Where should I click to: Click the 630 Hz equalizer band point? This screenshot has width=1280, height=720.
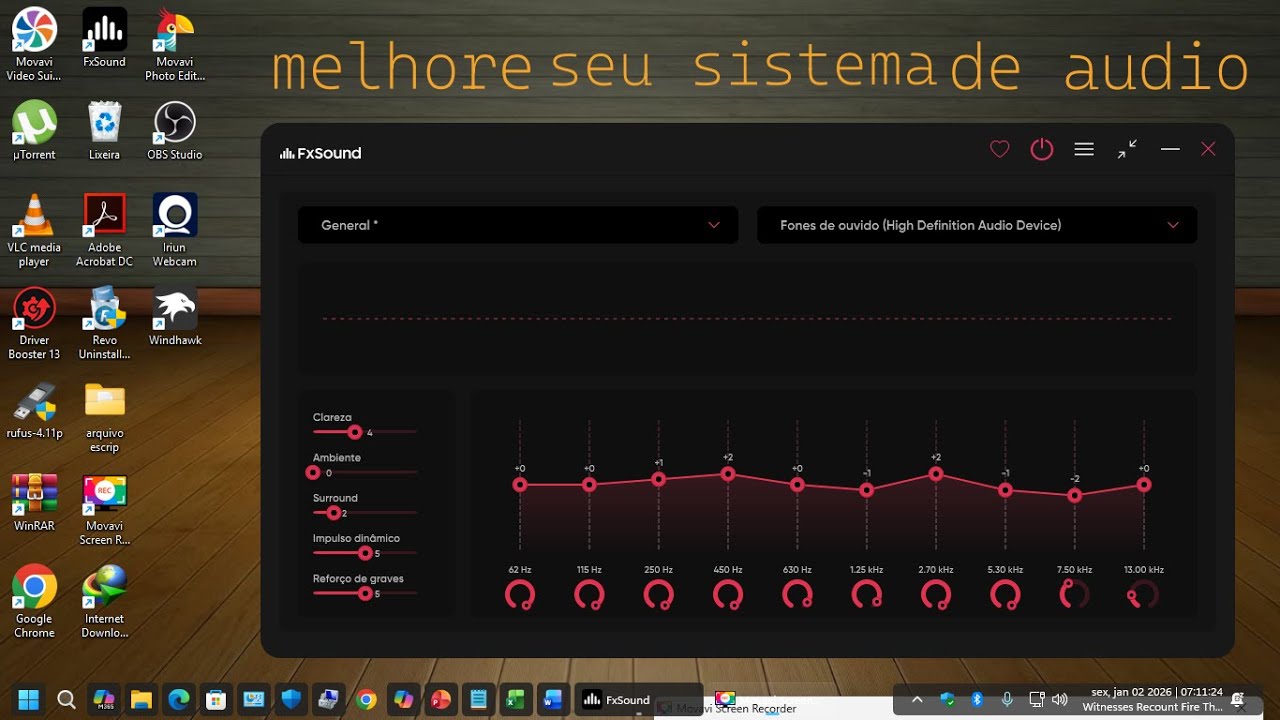click(x=797, y=485)
